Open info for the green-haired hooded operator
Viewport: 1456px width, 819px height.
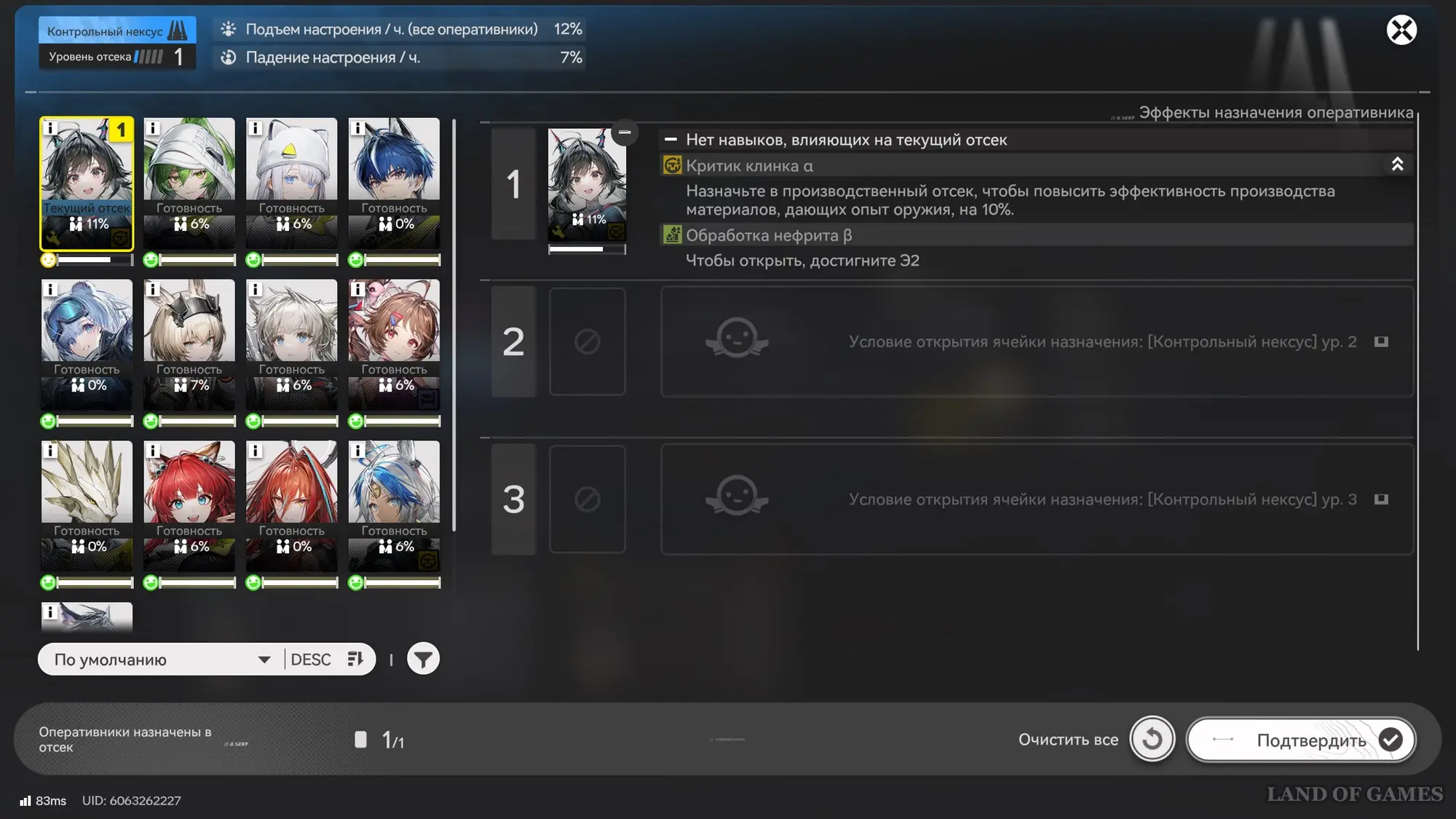click(x=153, y=129)
